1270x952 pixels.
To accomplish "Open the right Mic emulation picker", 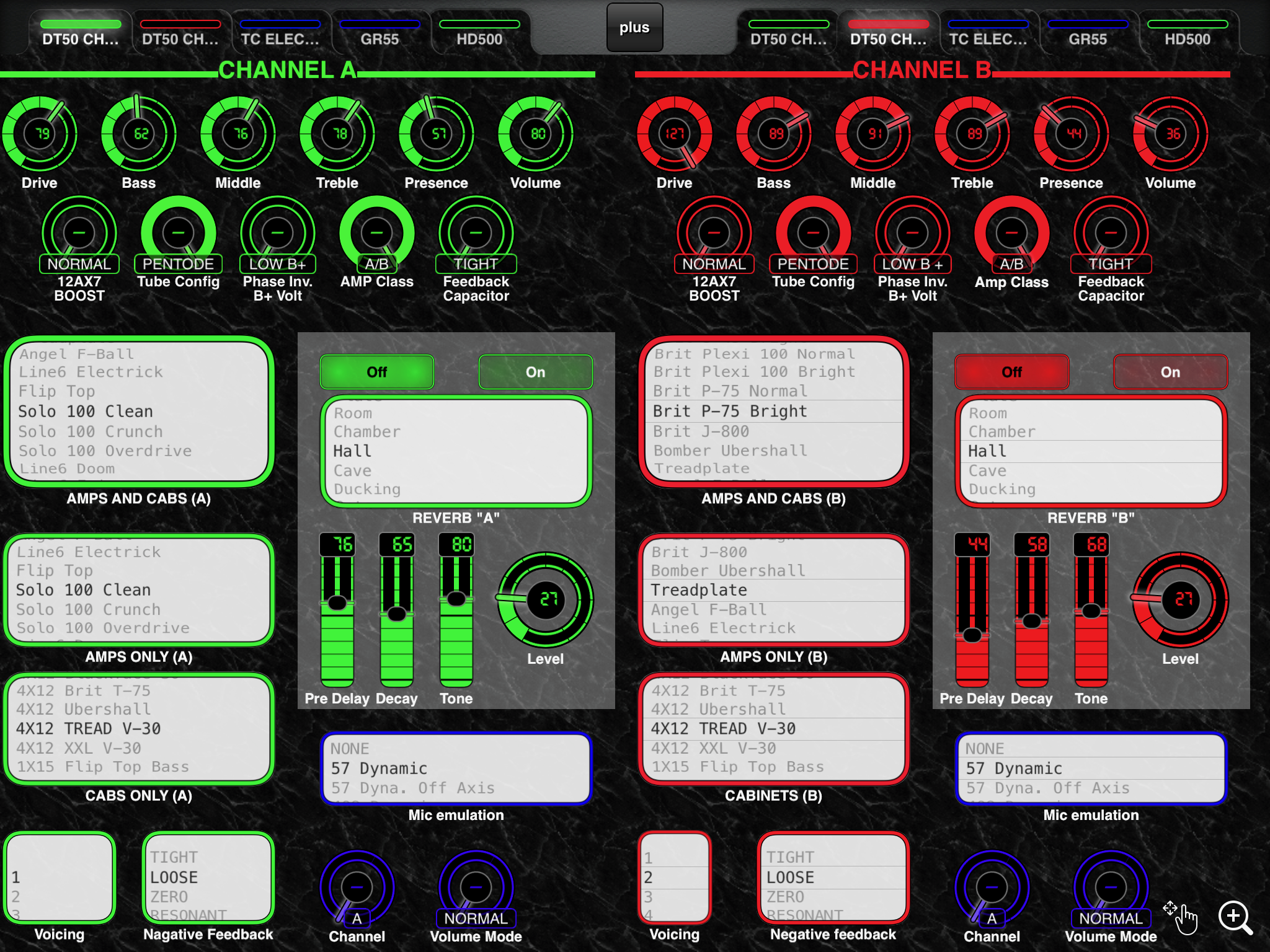I will [1091, 769].
